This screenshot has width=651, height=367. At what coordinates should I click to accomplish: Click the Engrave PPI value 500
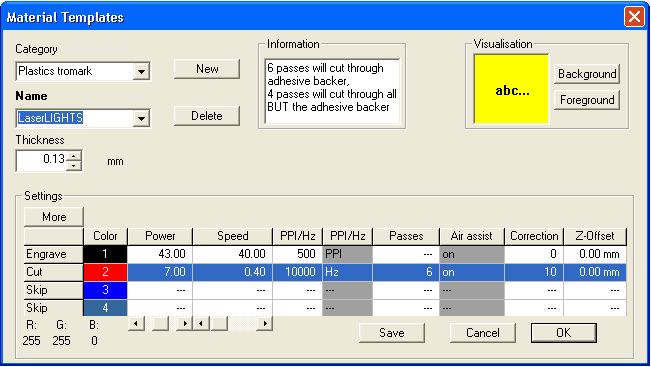[297, 254]
